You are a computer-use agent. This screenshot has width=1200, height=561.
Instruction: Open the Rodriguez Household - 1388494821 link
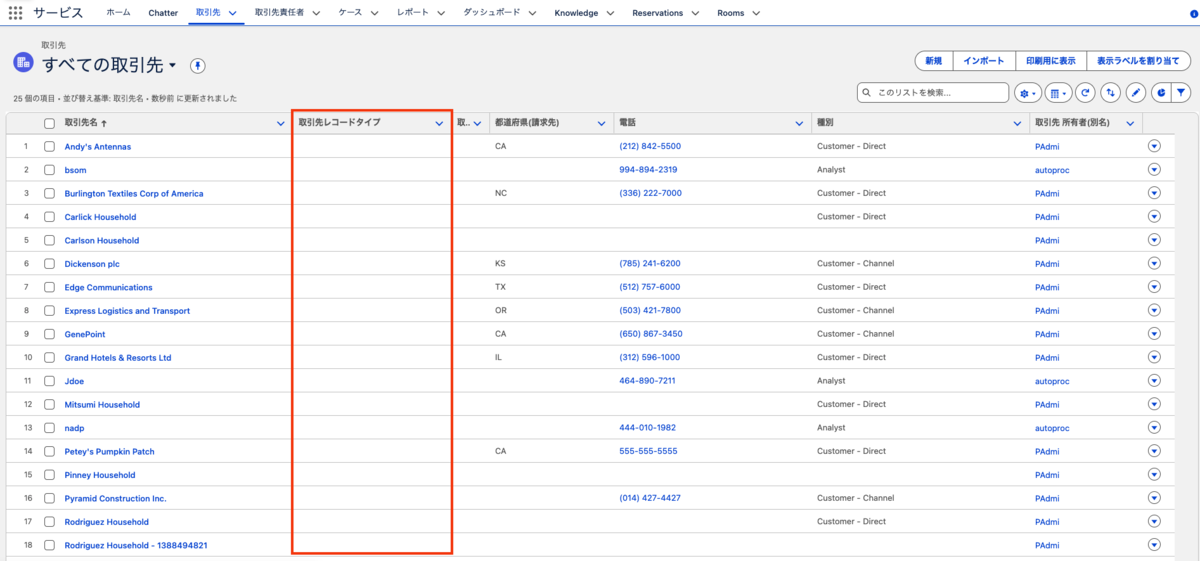136,545
